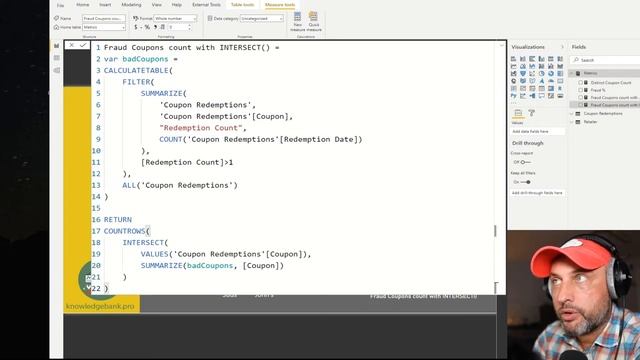
Task: Select the Matrix visual
Action: click(551, 88)
